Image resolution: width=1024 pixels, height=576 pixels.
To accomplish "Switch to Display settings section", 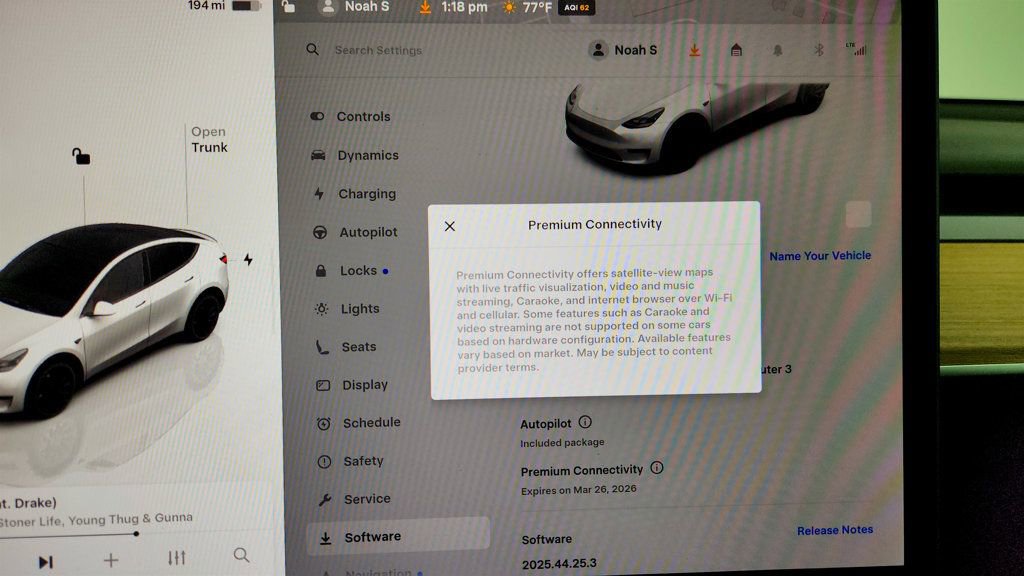I will (x=364, y=385).
